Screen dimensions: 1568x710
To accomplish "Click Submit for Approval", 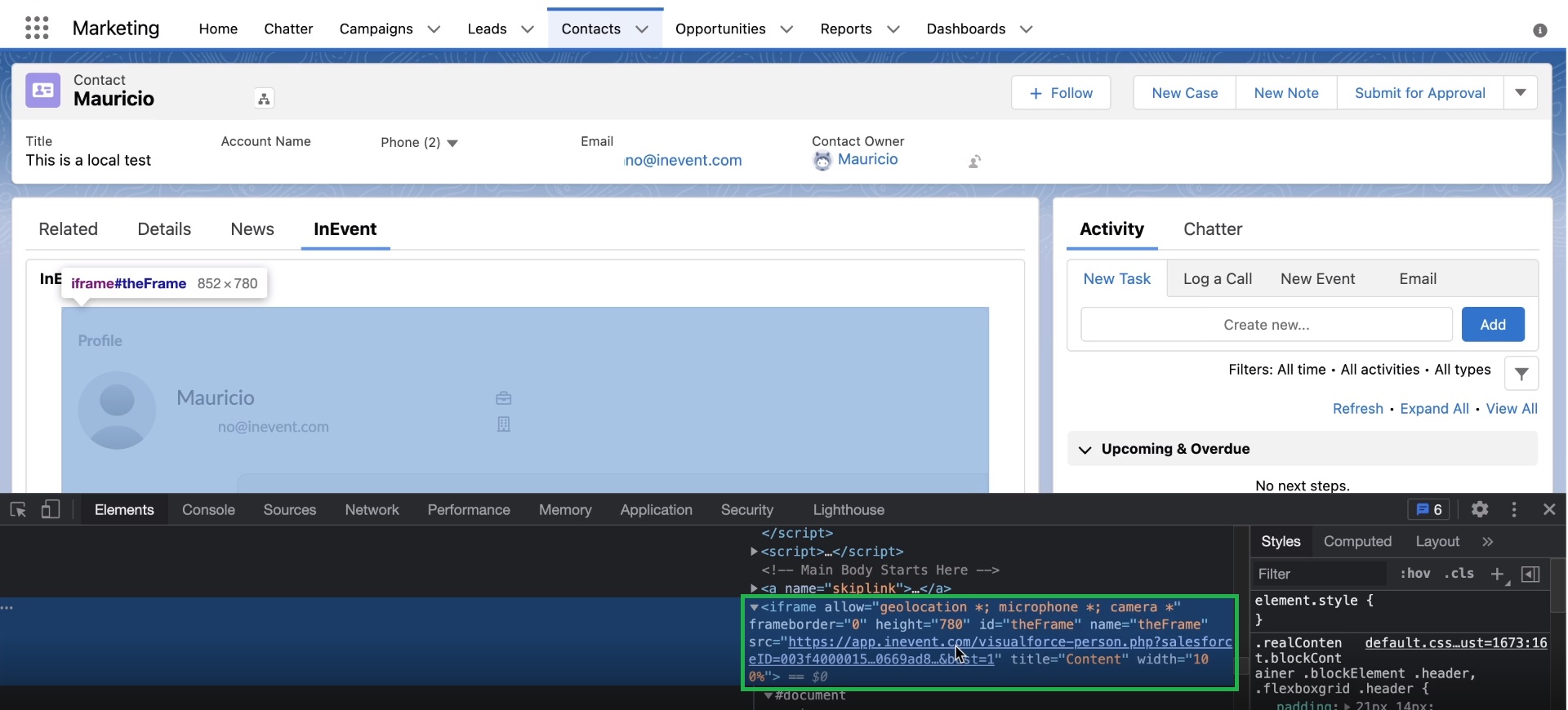I will pyautogui.click(x=1419, y=93).
